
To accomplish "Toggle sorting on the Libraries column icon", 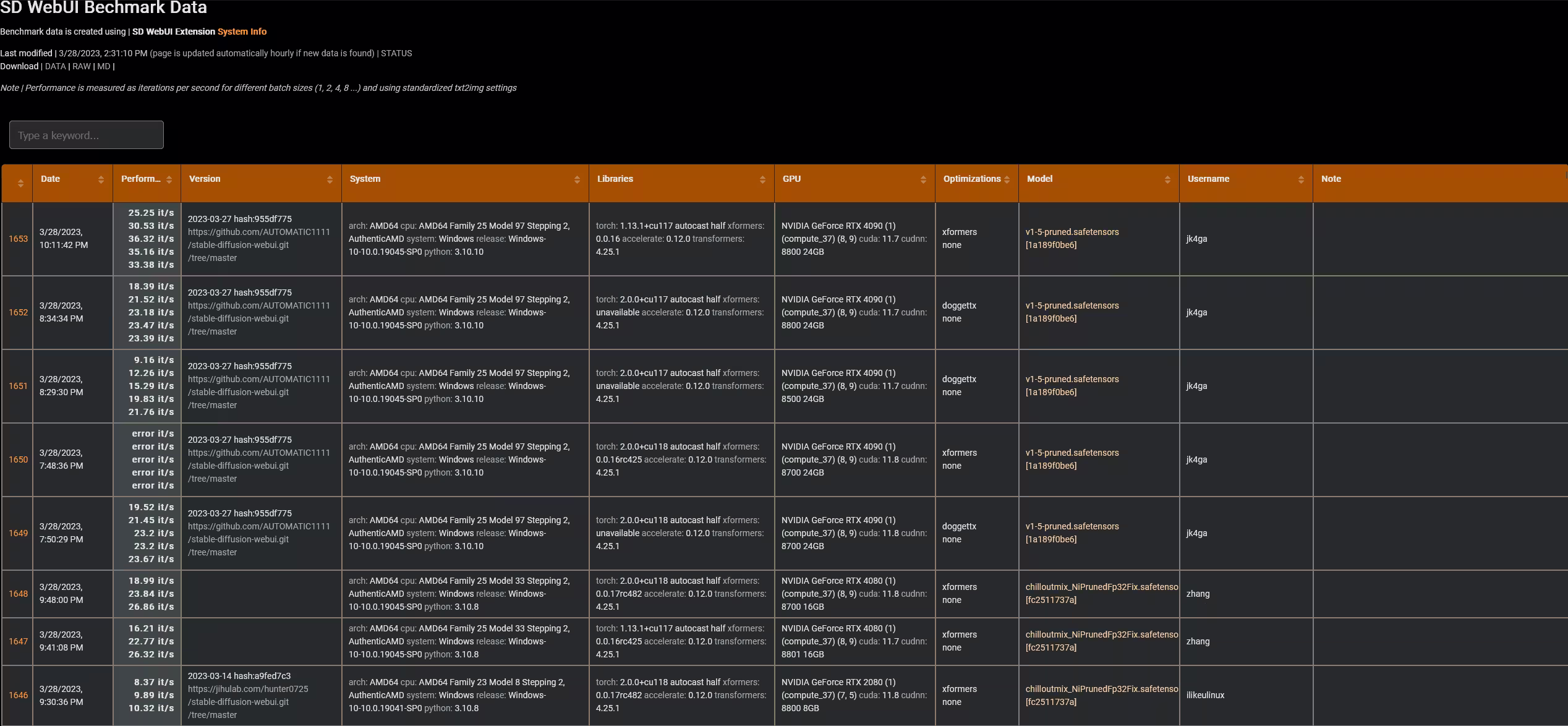I will point(762,179).
